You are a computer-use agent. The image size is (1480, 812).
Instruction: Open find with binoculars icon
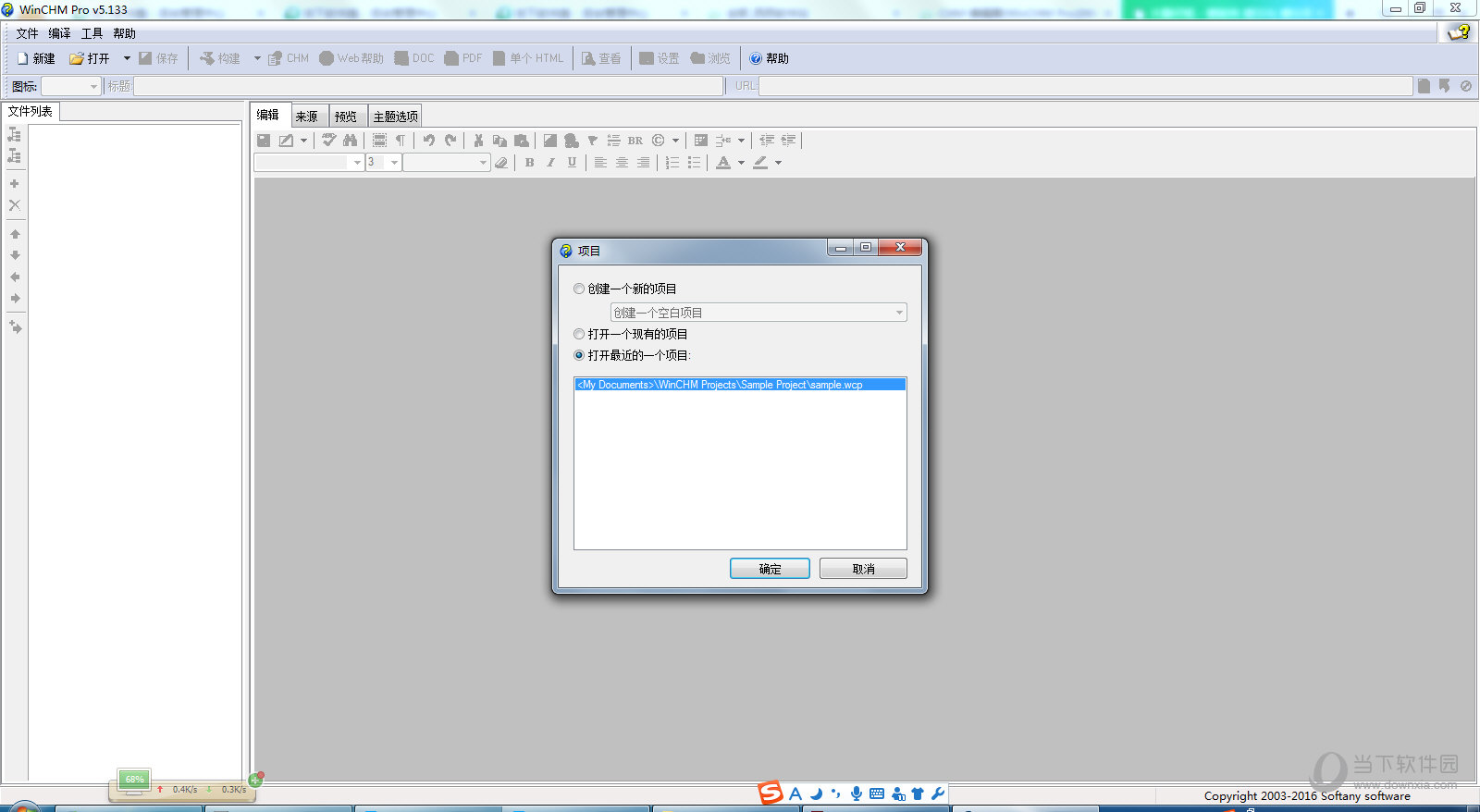[350, 141]
